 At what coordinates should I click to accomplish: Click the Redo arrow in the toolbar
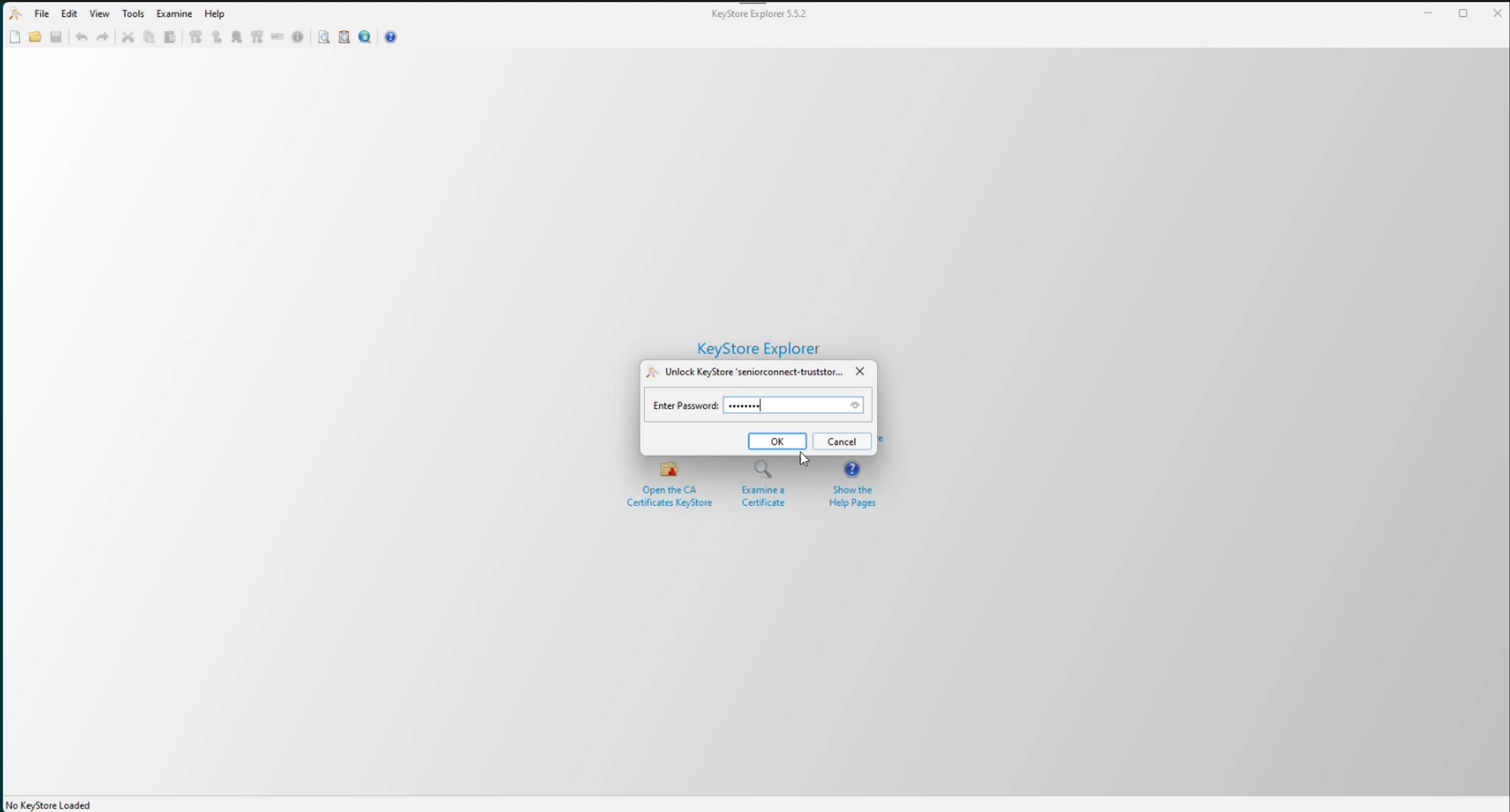[102, 37]
